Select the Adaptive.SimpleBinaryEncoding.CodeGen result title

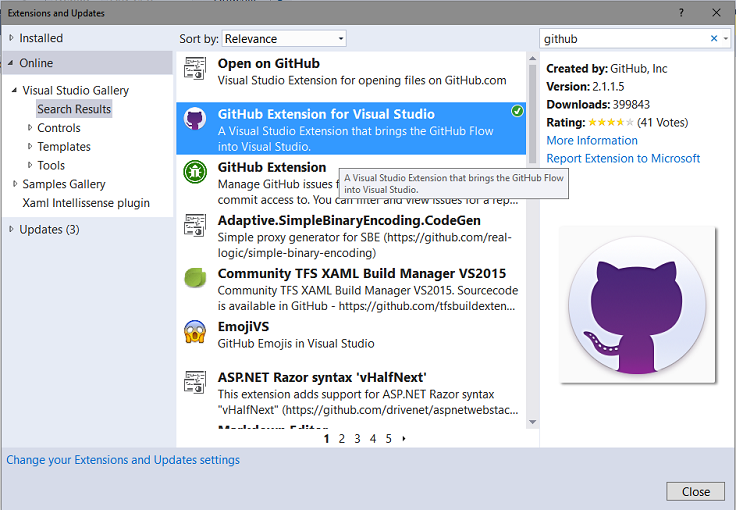pos(349,220)
